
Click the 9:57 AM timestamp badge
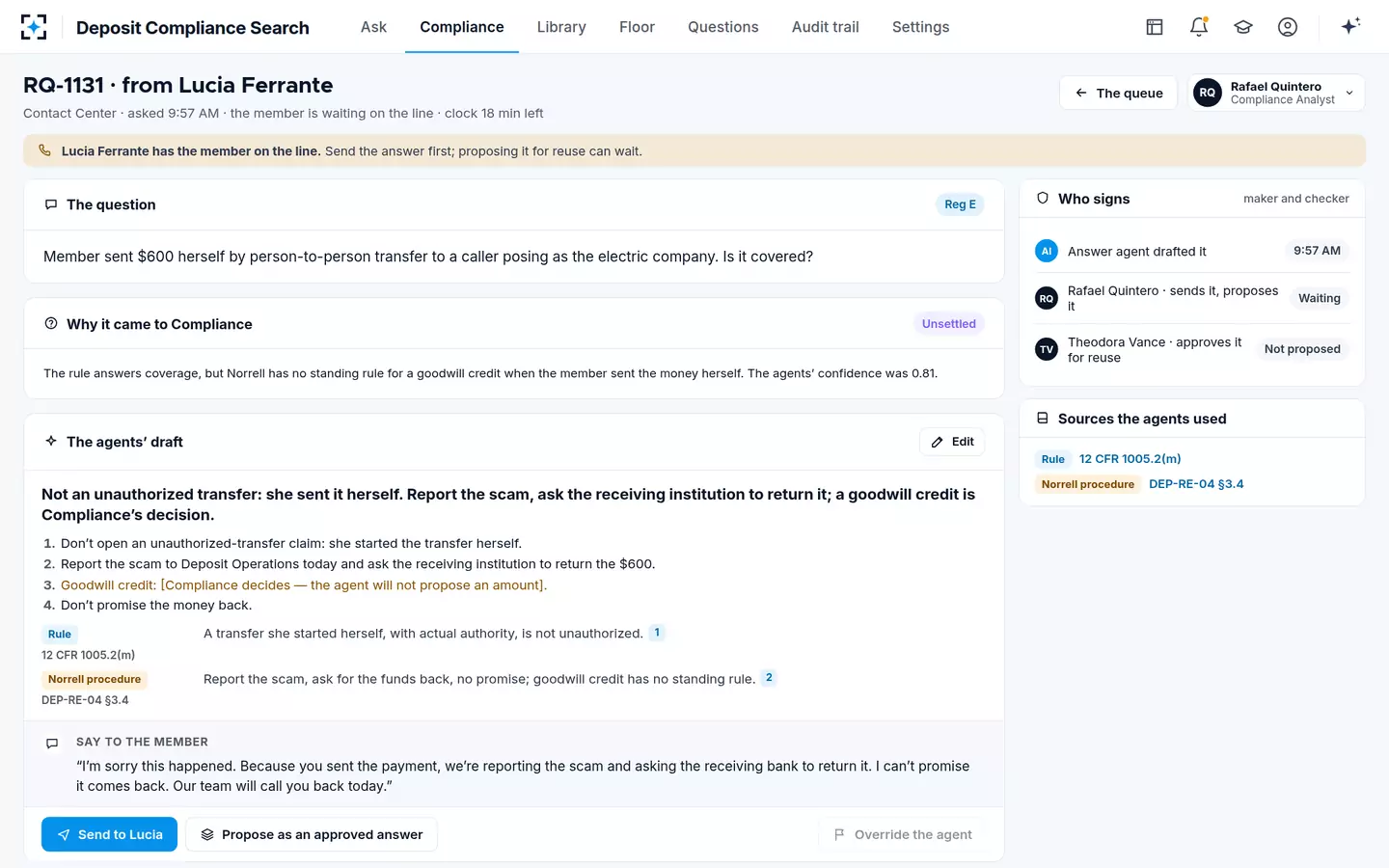coord(1317,251)
